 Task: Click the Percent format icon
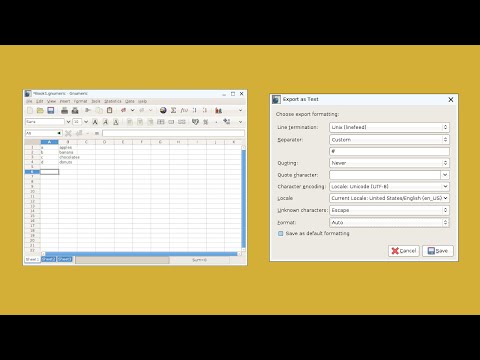point(206,122)
